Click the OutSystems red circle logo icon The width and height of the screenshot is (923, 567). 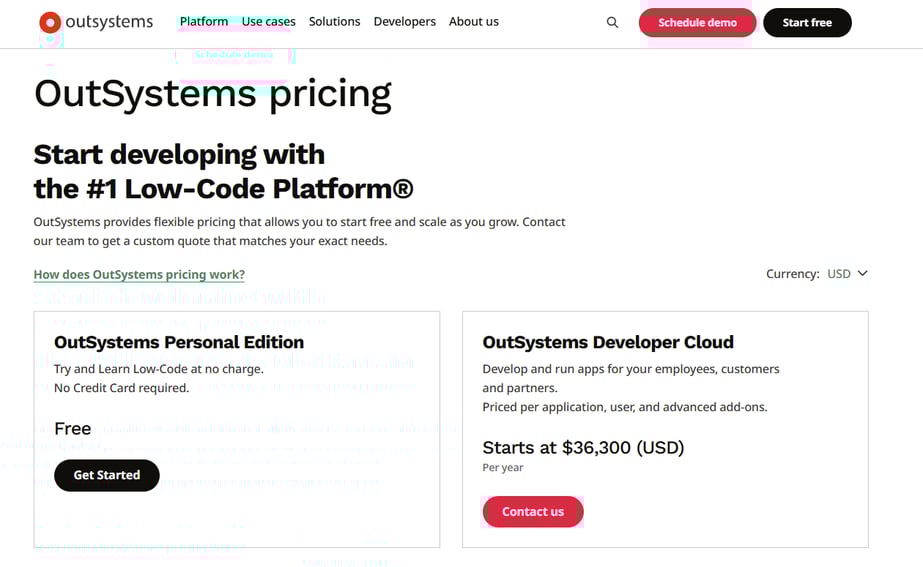pyautogui.click(x=50, y=22)
